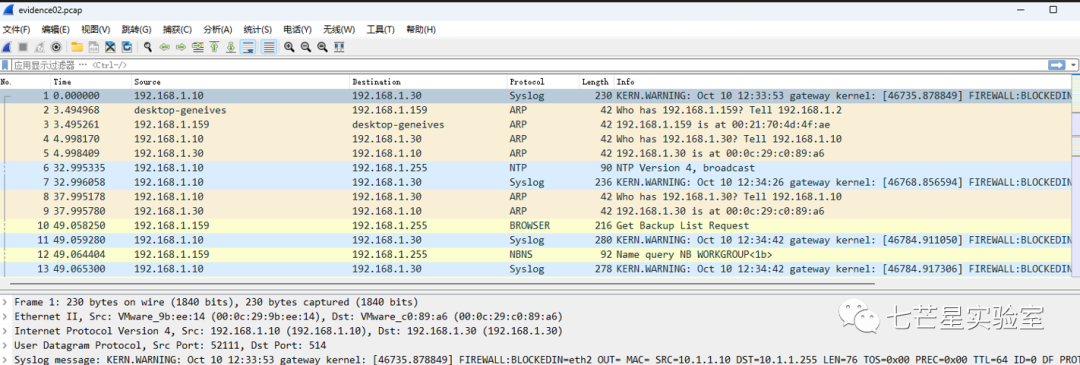The height and width of the screenshot is (365, 1080).
Task: Start capture with the shark fin icon
Action: pos(6,47)
